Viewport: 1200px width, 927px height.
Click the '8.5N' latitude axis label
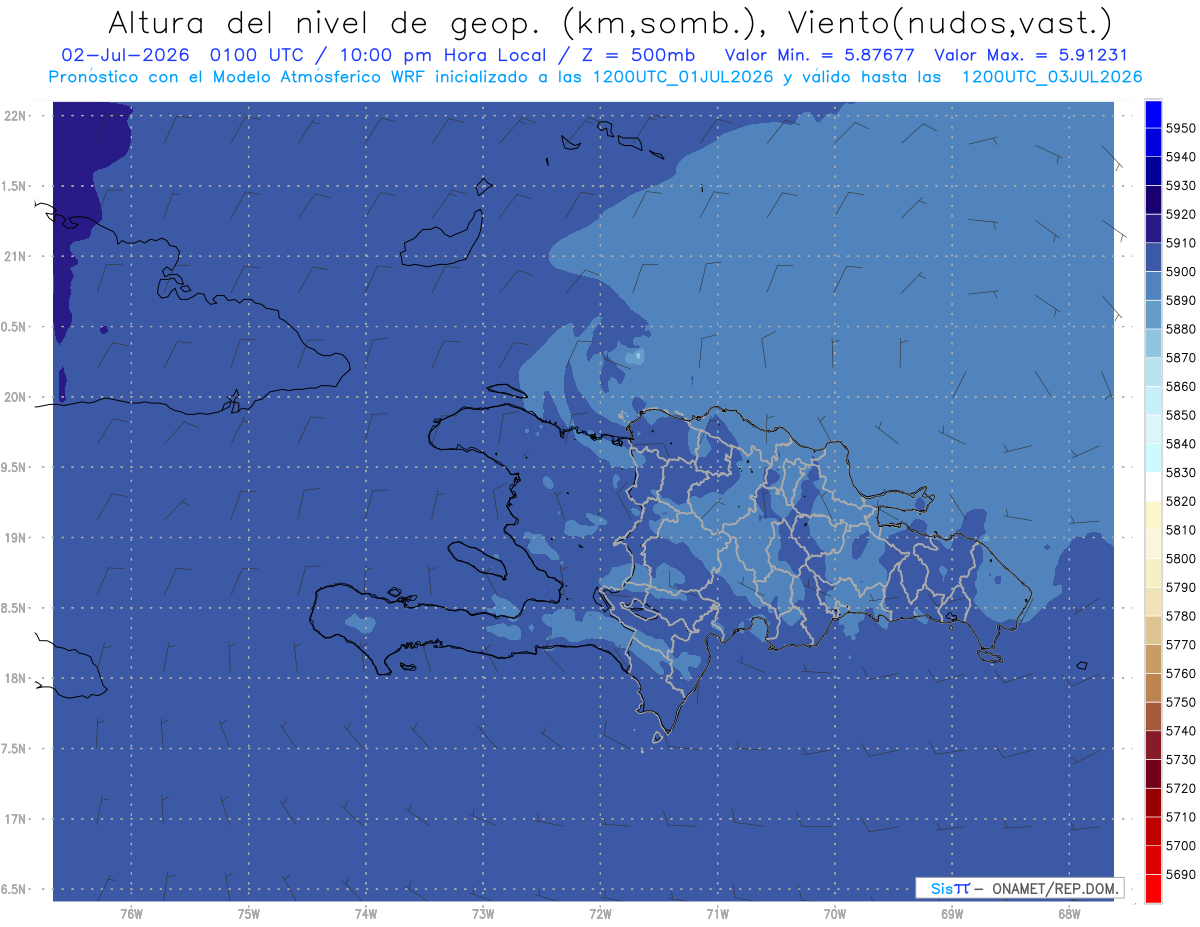point(15,608)
